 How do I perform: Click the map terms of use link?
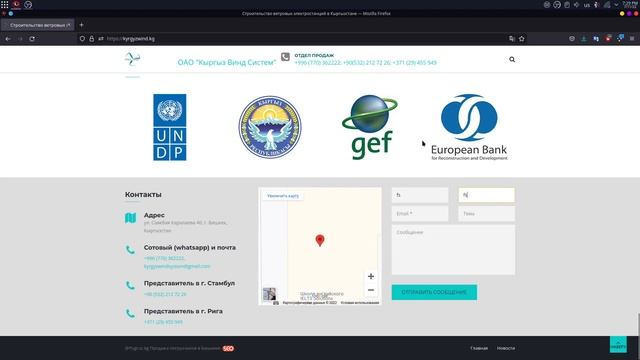click(360, 303)
